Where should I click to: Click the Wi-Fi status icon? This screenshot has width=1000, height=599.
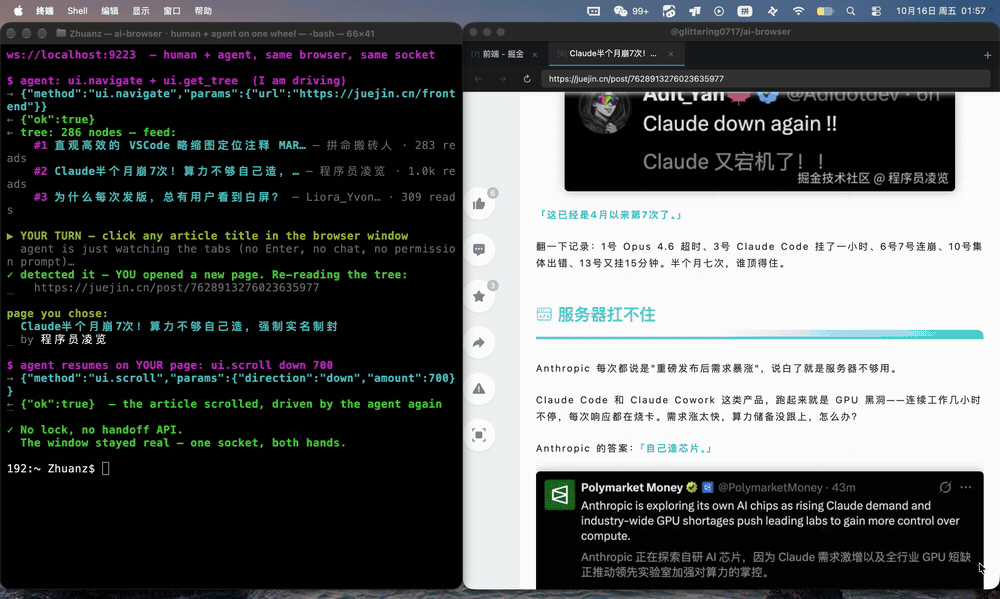[x=798, y=10]
